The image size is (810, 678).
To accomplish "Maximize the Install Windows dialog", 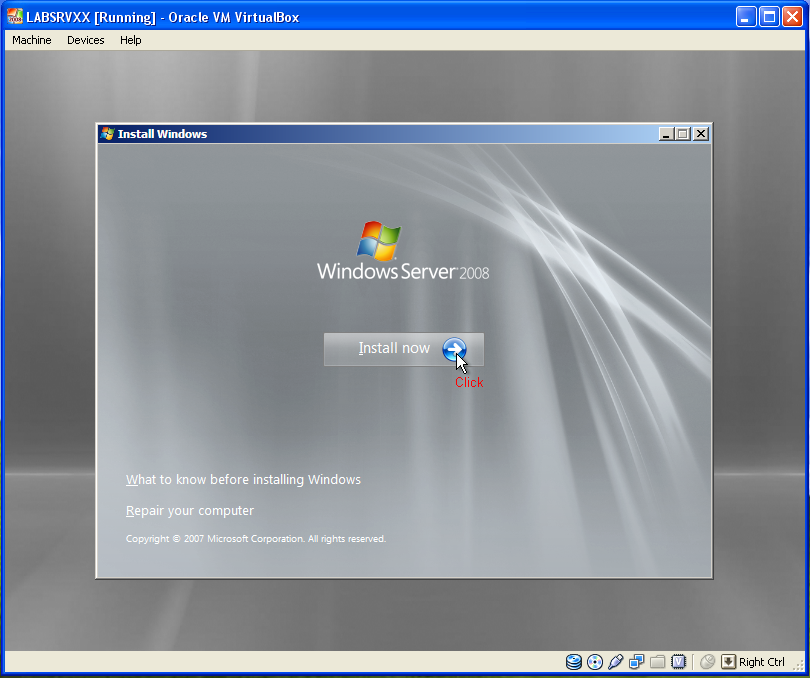I will pos(683,134).
